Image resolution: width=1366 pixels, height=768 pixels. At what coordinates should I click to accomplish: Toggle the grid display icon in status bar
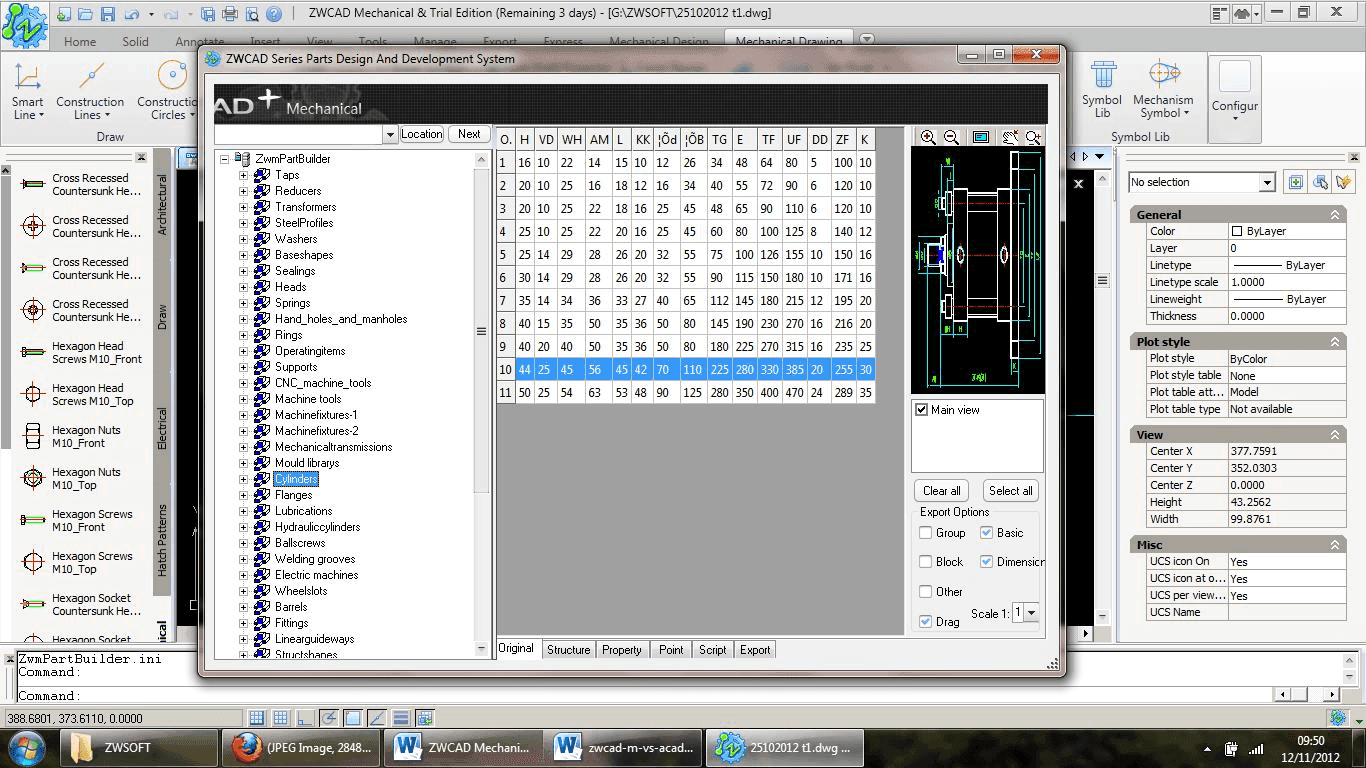(281, 718)
